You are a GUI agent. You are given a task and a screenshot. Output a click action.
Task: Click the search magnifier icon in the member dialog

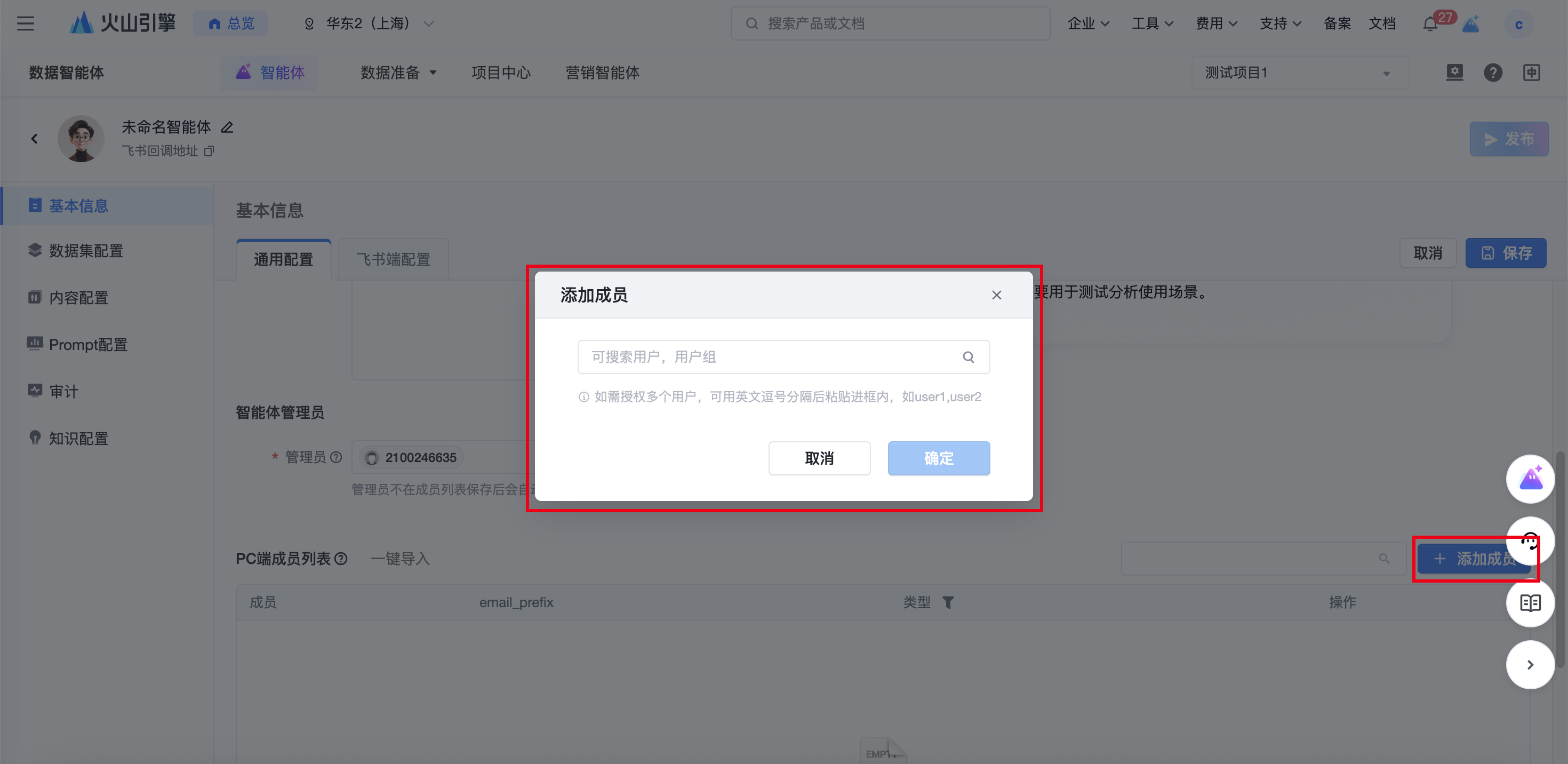coord(968,357)
